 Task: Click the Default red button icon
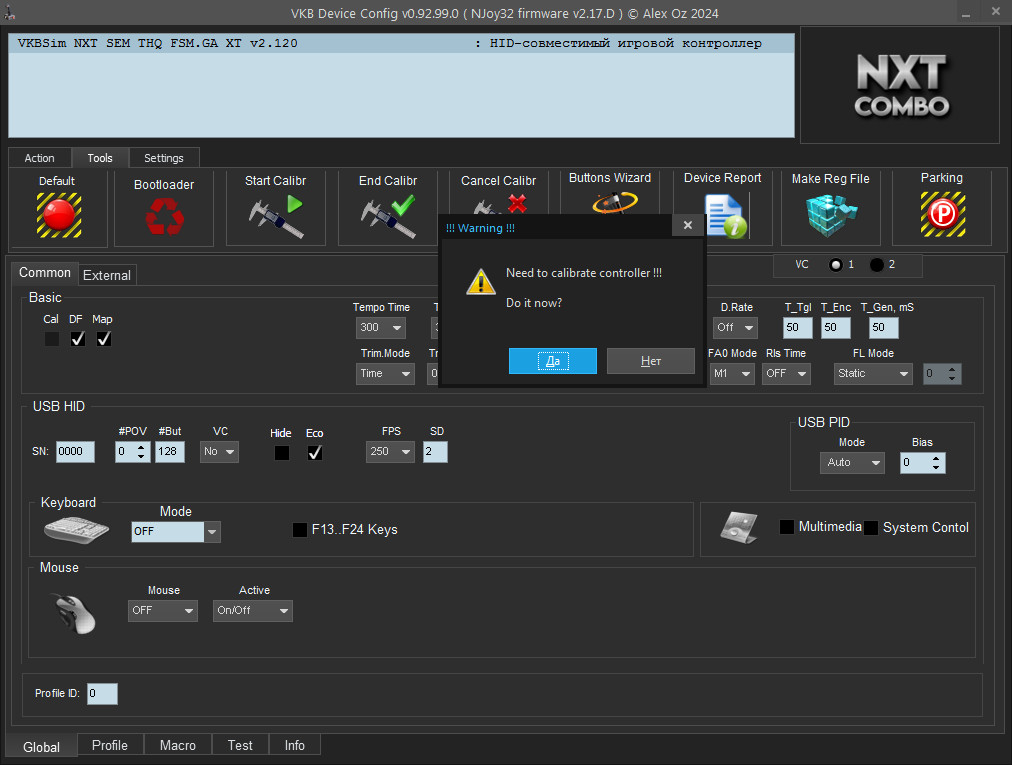click(x=59, y=215)
